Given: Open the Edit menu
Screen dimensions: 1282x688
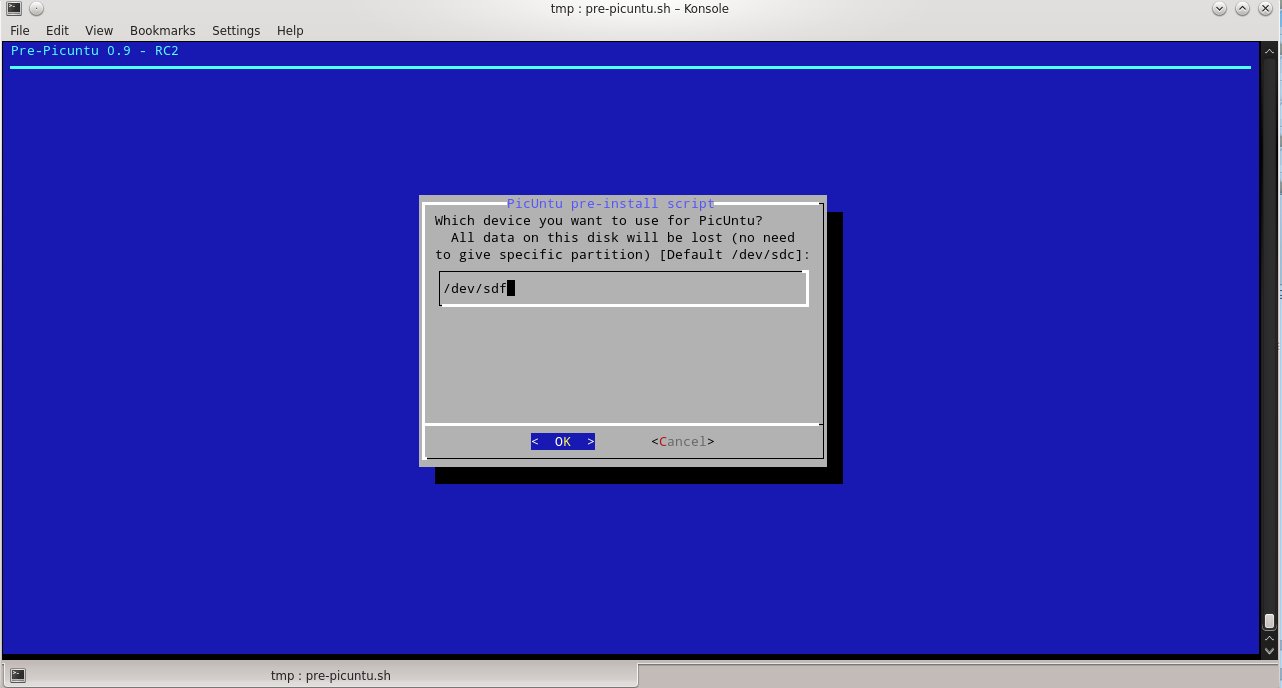Looking at the screenshot, I should point(57,30).
